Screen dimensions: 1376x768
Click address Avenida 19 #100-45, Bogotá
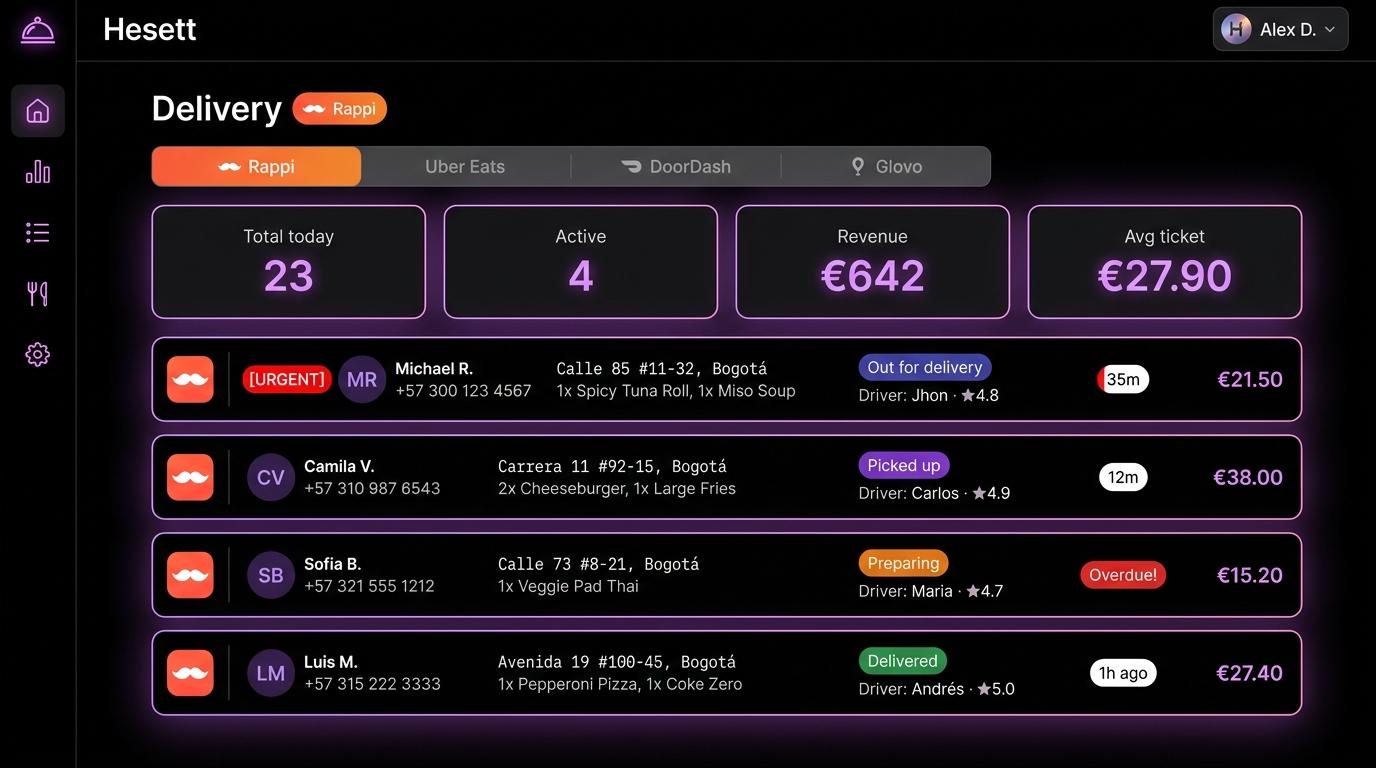[617, 663]
